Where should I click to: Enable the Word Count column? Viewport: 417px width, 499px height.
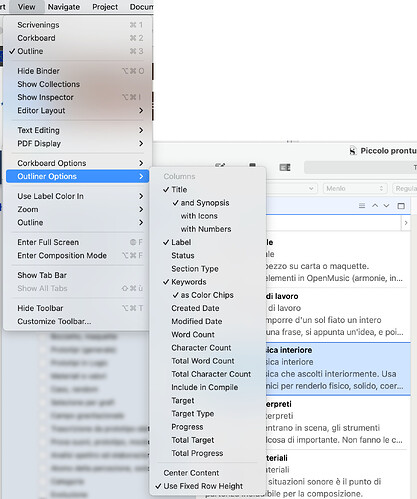coord(193,335)
